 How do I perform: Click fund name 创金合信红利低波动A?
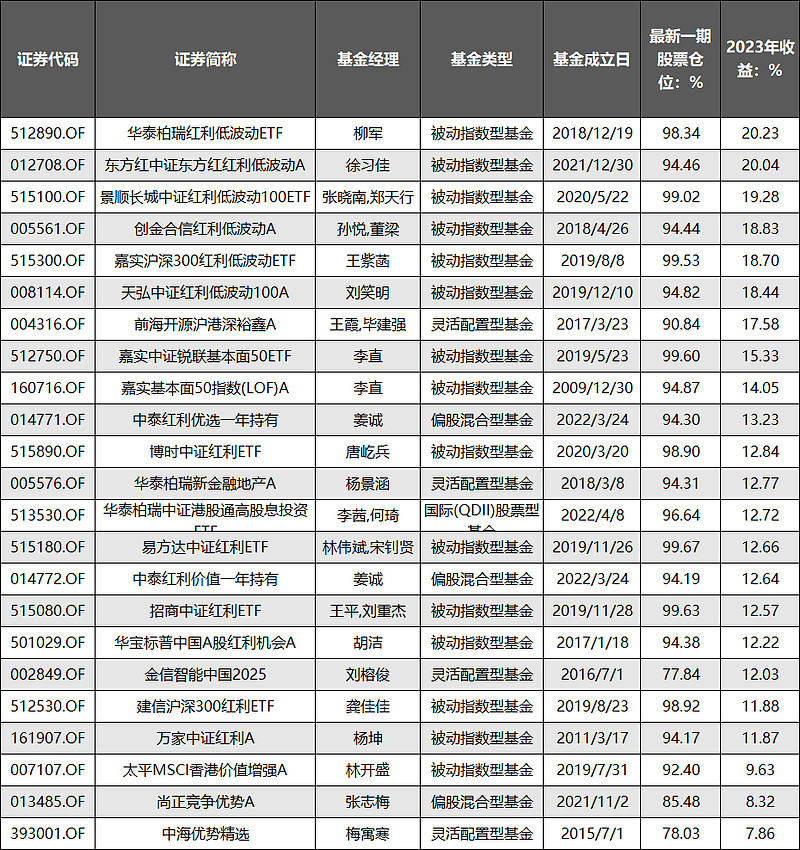[205, 229]
